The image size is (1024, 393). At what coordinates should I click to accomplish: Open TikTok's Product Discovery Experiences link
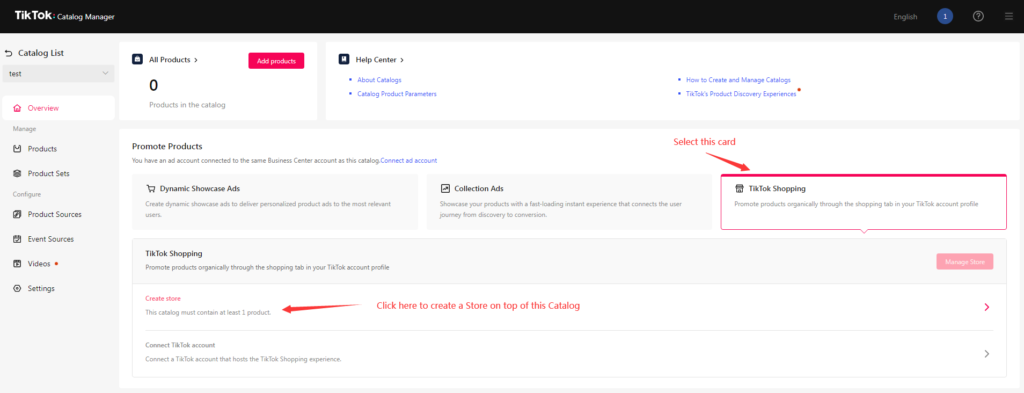tap(741, 94)
